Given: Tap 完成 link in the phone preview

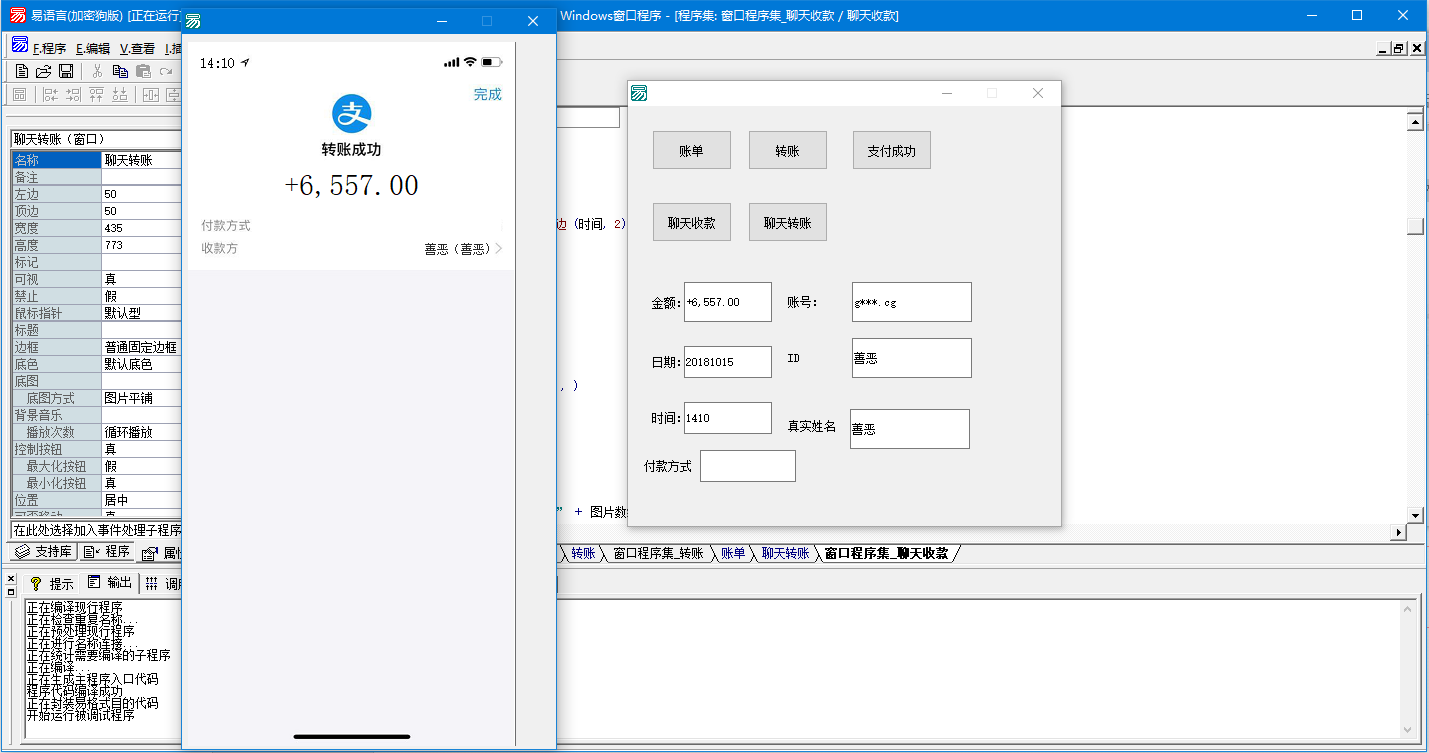Looking at the screenshot, I should [487, 95].
